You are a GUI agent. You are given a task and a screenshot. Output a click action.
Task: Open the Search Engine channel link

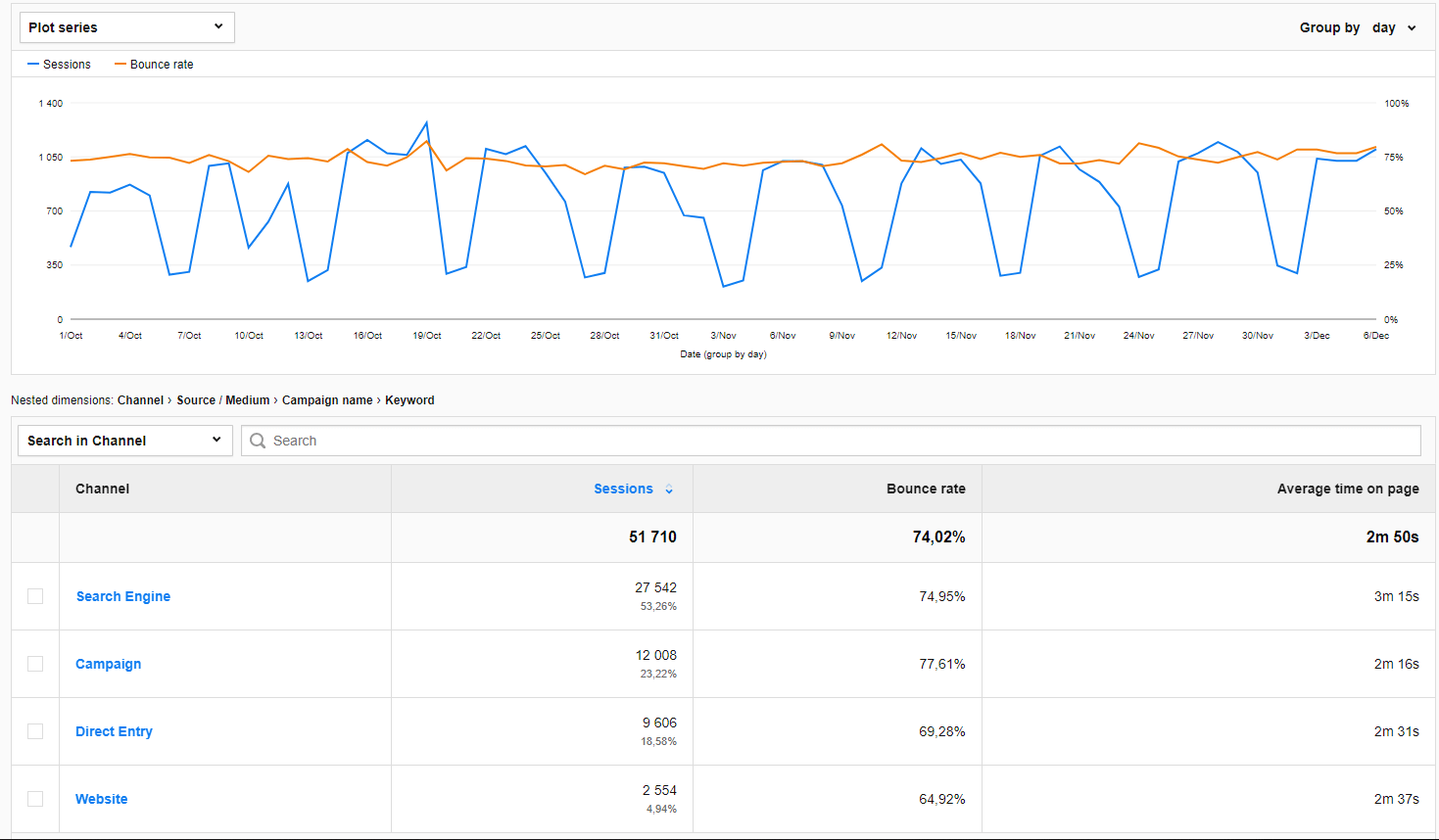click(x=123, y=596)
